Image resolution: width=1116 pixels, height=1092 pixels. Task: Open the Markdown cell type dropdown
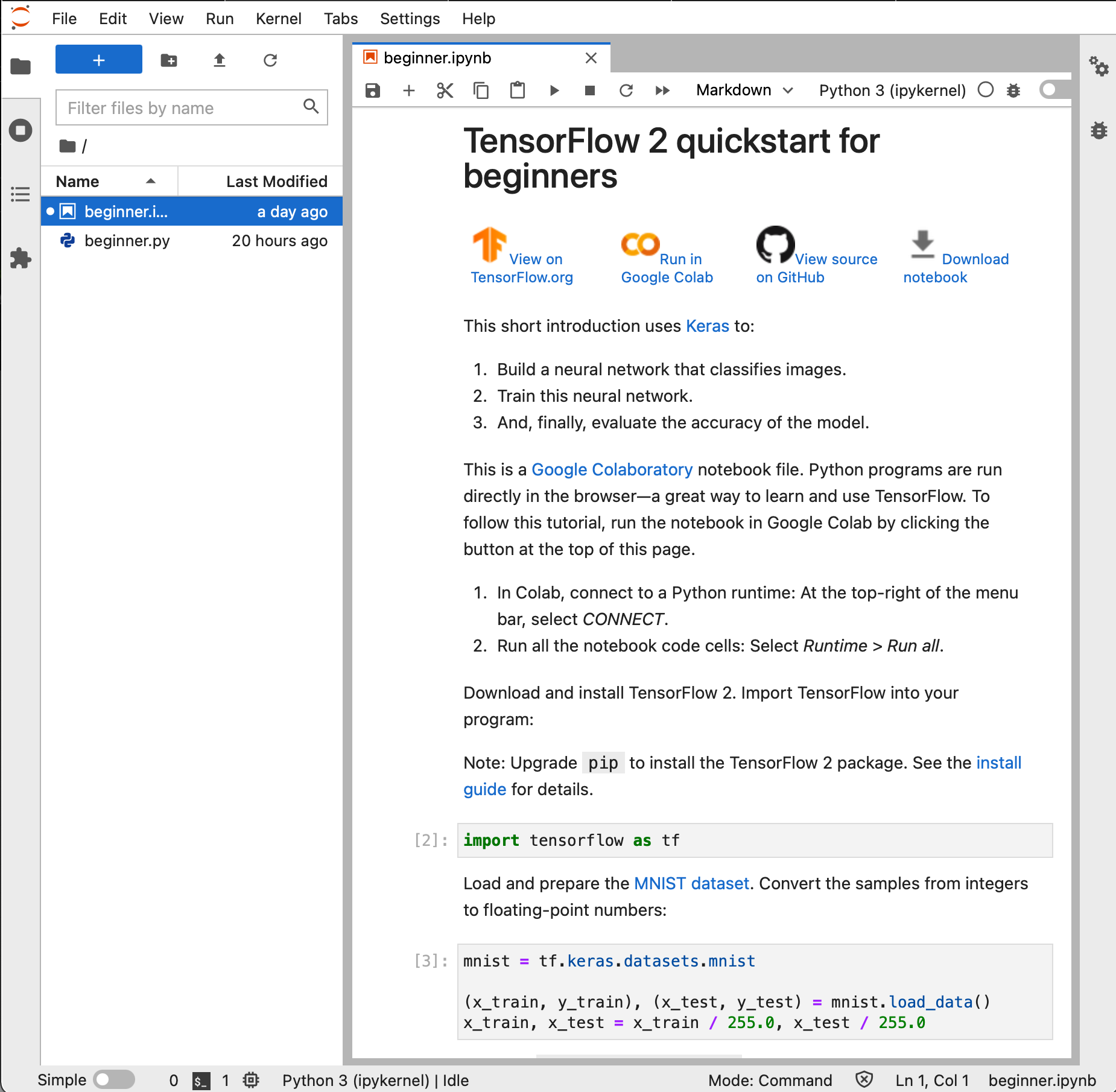[x=744, y=90]
